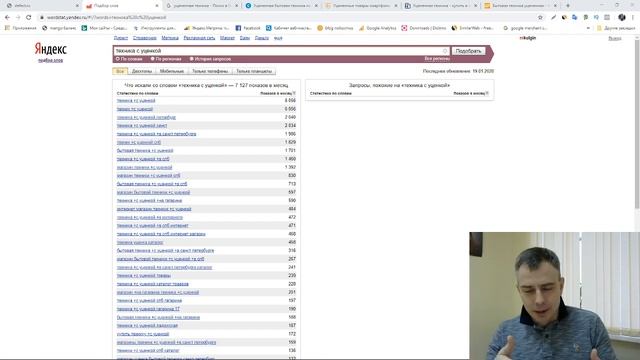Open the Все регионы region selector
This screenshot has width=640, height=360.
pyautogui.click(x=437, y=59)
